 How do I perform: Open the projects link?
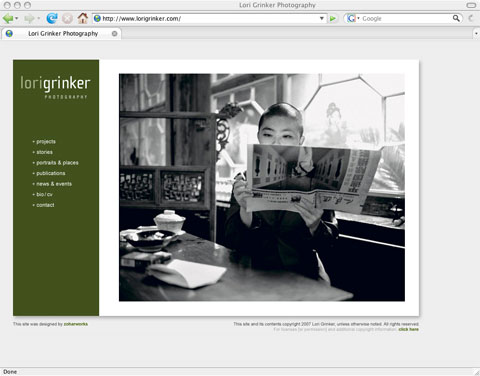click(x=46, y=142)
